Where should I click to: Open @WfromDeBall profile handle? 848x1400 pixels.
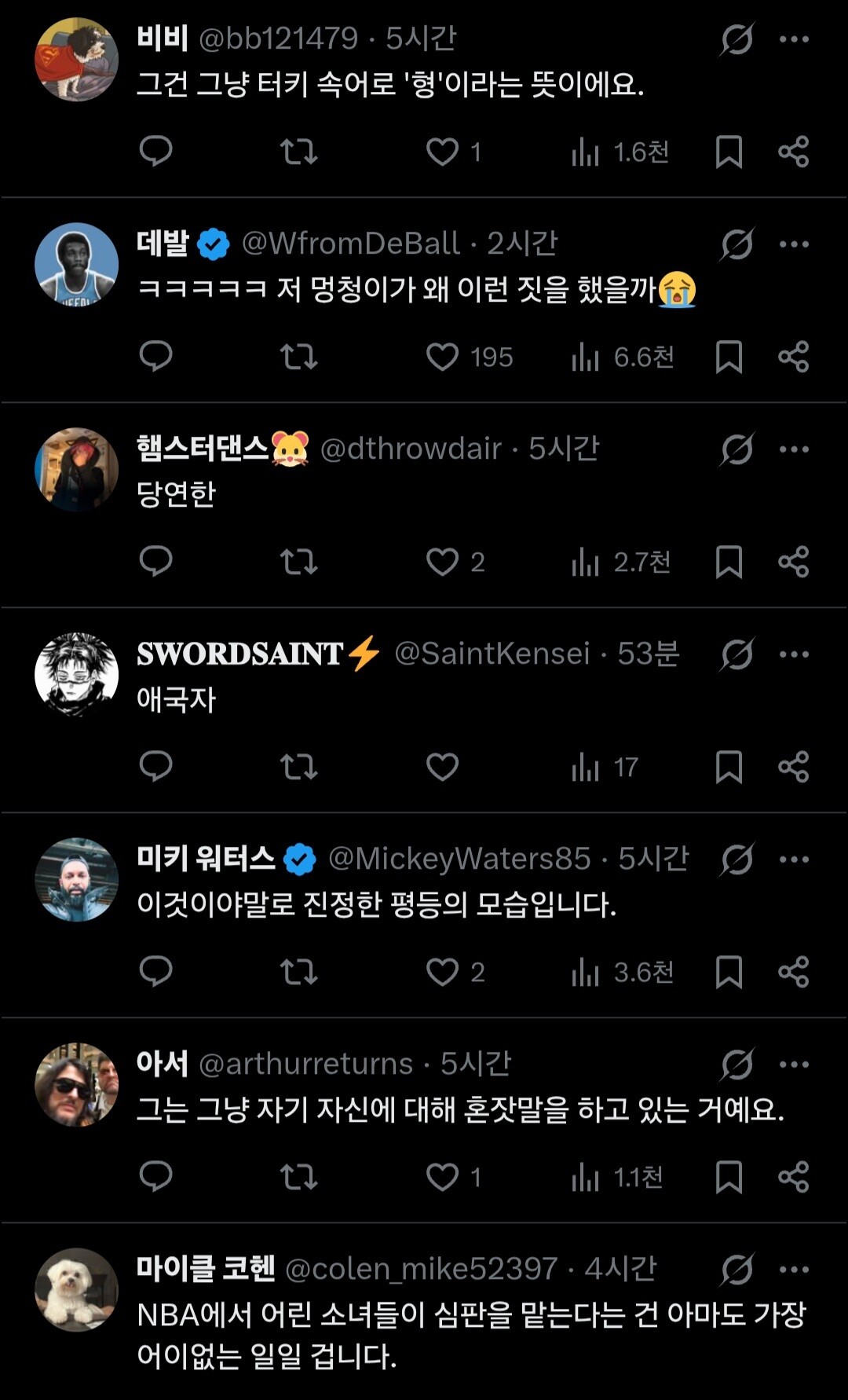350,244
